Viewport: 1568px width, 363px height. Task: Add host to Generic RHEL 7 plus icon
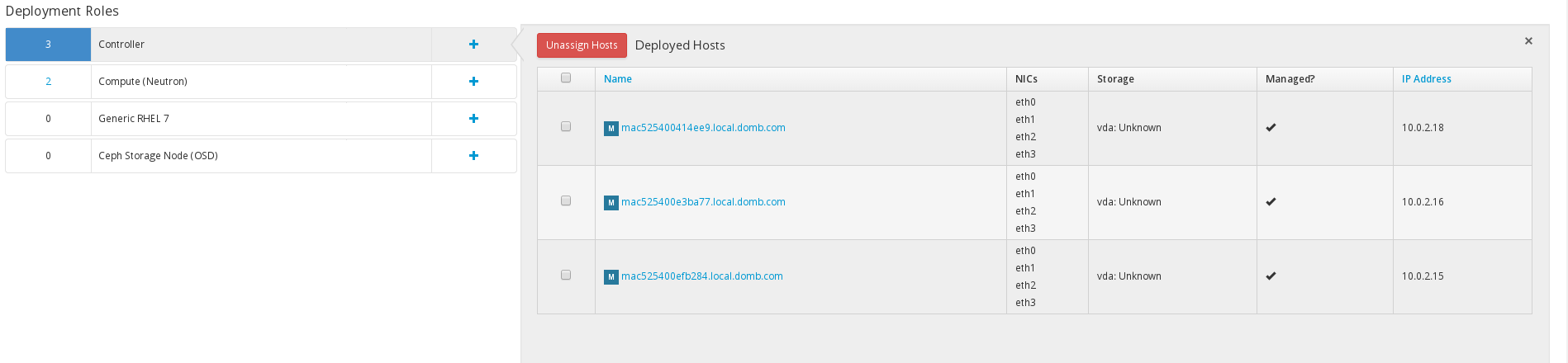point(473,119)
